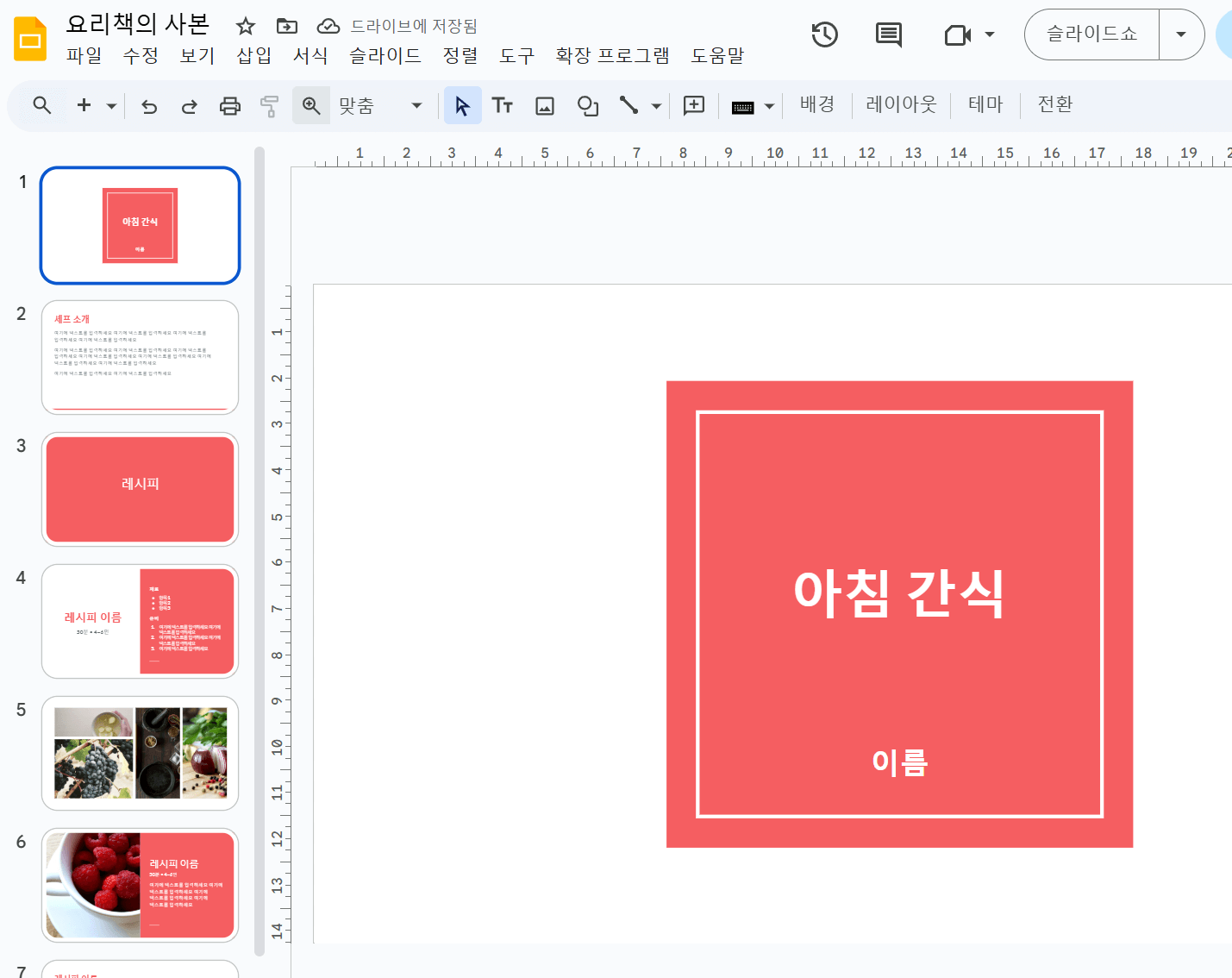Open the 삽입 menu
1232x978 pixels.
pos(254,55)
